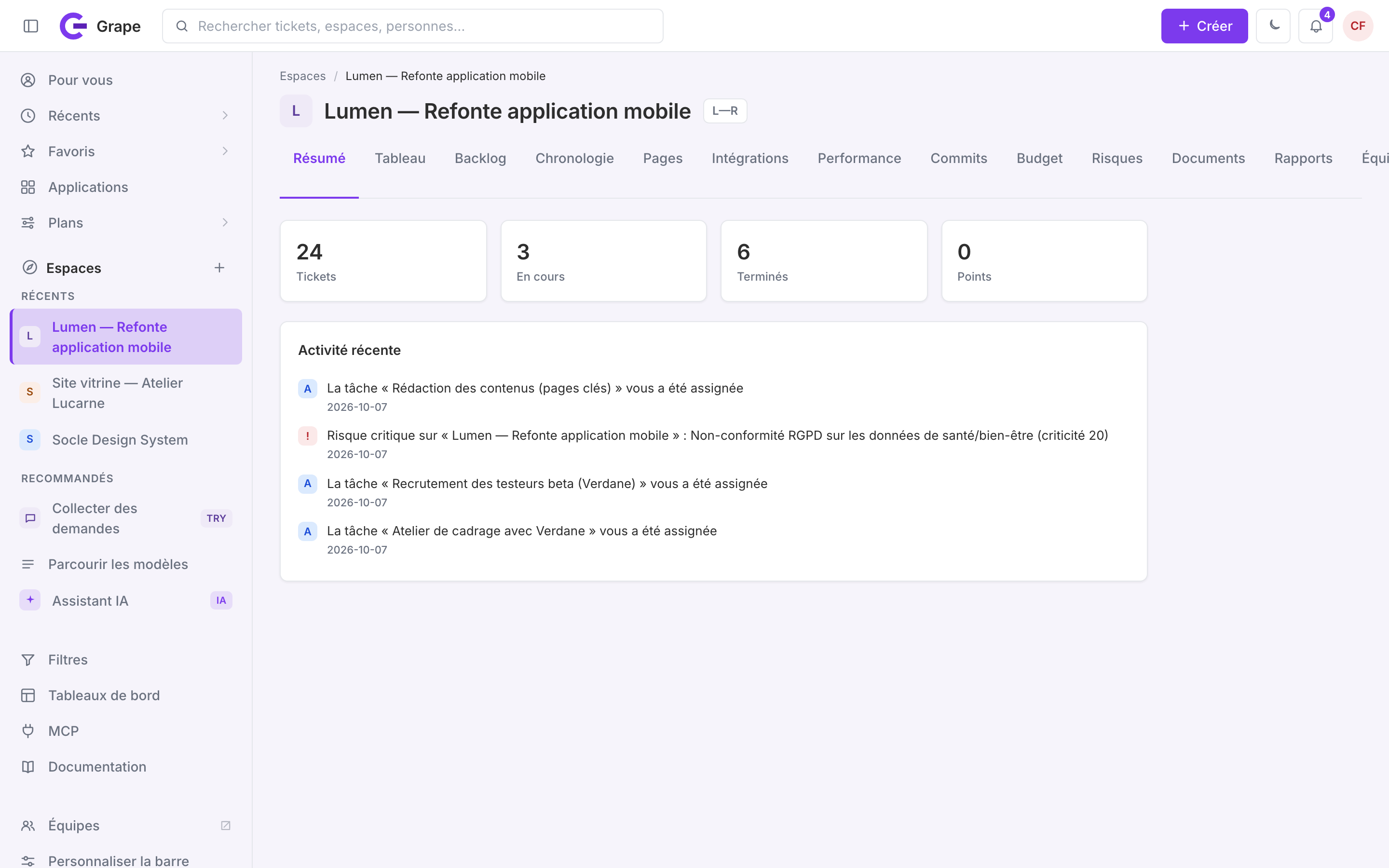Open Tableaux de bord in the sidebar
The width and height of the screenshot is (1389, 868).
[126, 695]
